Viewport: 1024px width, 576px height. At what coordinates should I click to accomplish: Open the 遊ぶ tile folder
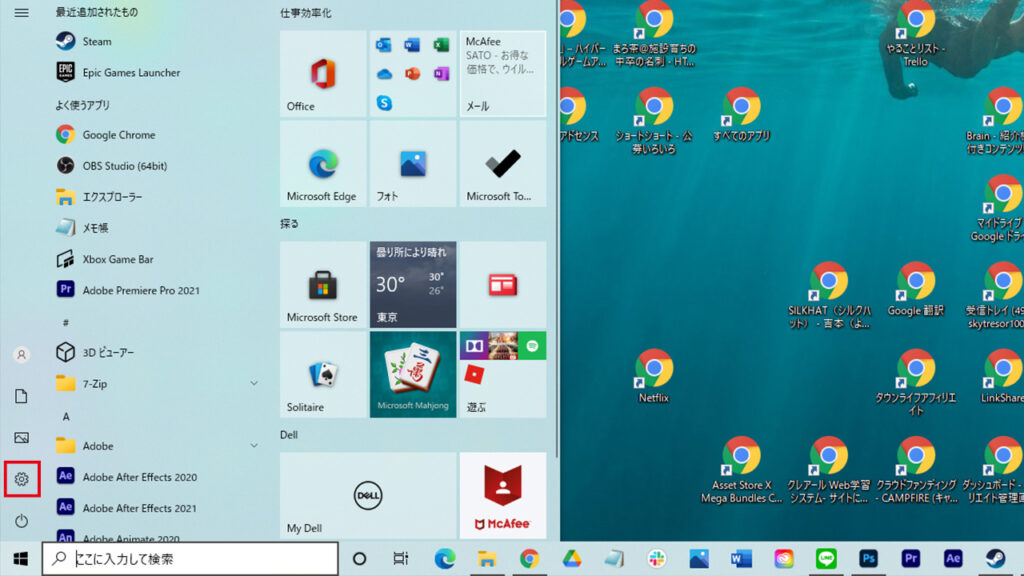coord(503,375)
